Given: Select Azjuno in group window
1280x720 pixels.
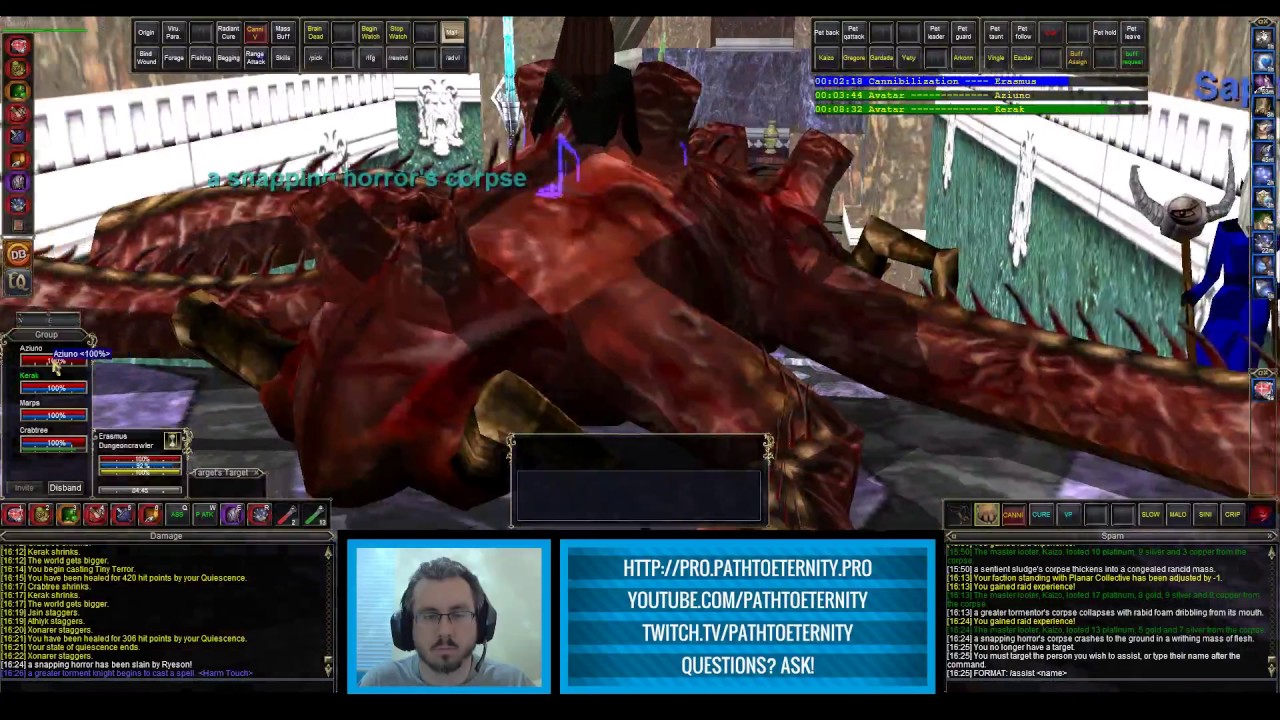Looking at the screenshot, I should coord(52,354).
